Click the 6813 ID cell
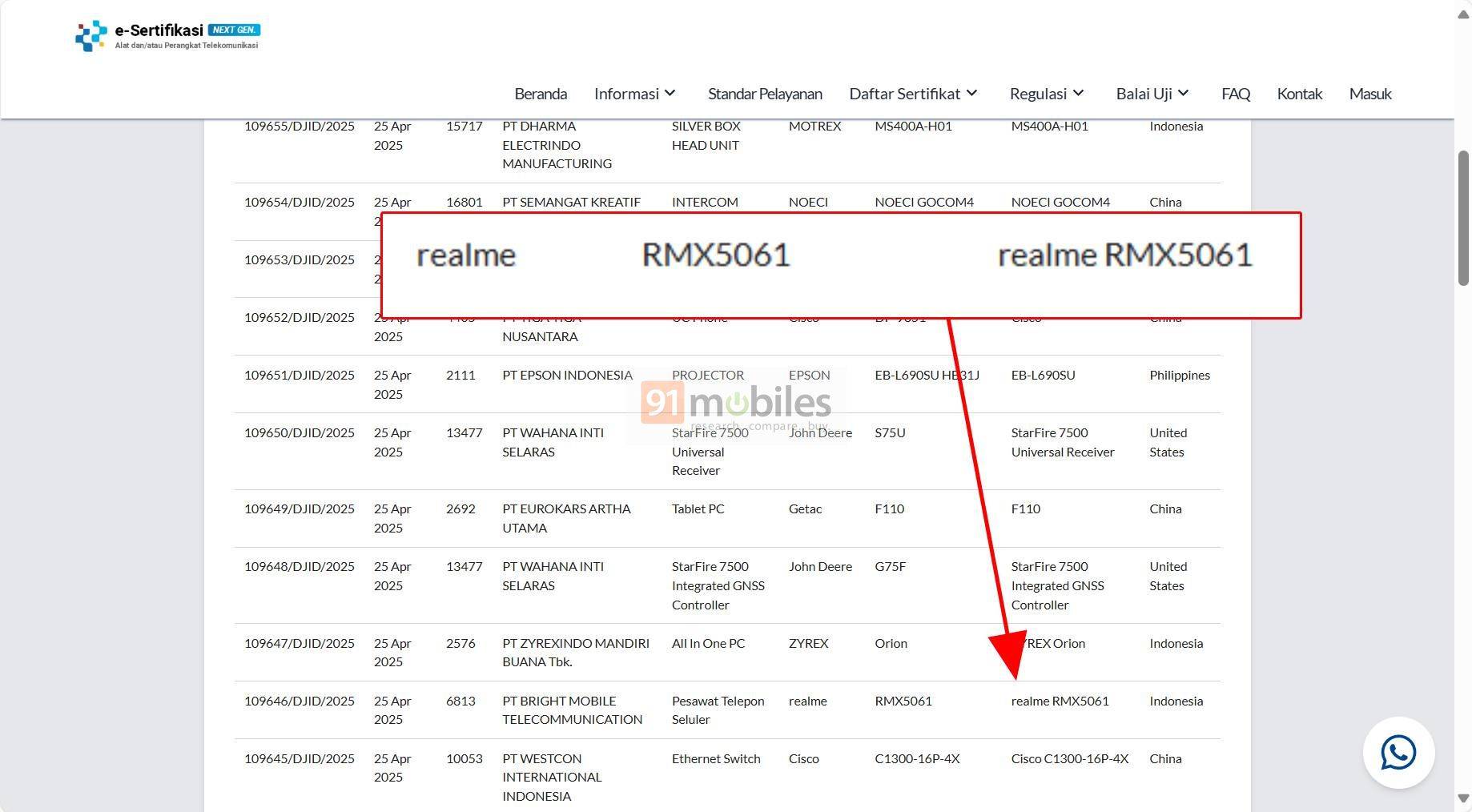 pyautogui.click(x=461, y=701)
